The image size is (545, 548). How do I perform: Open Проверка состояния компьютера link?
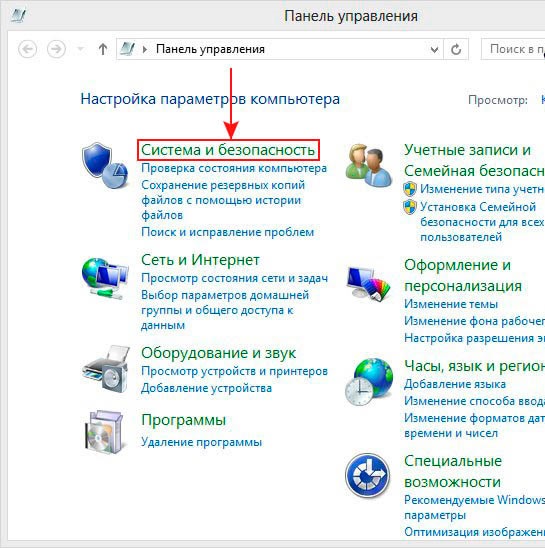click(234, 168)
